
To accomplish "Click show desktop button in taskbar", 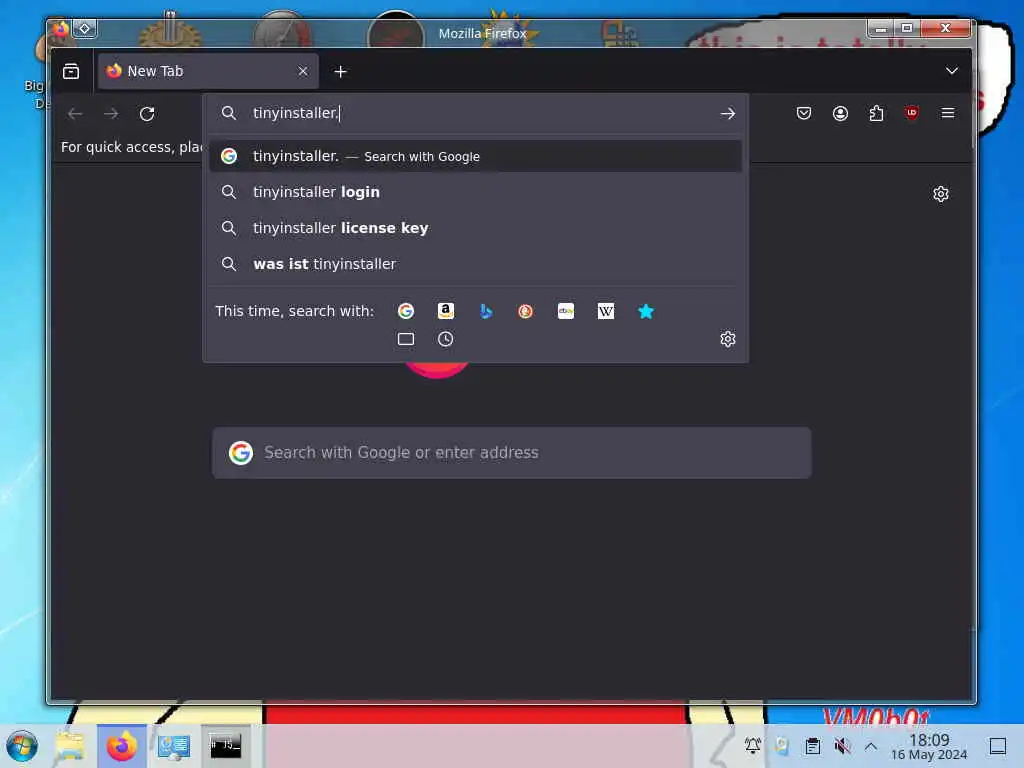I will click(997, 746).
